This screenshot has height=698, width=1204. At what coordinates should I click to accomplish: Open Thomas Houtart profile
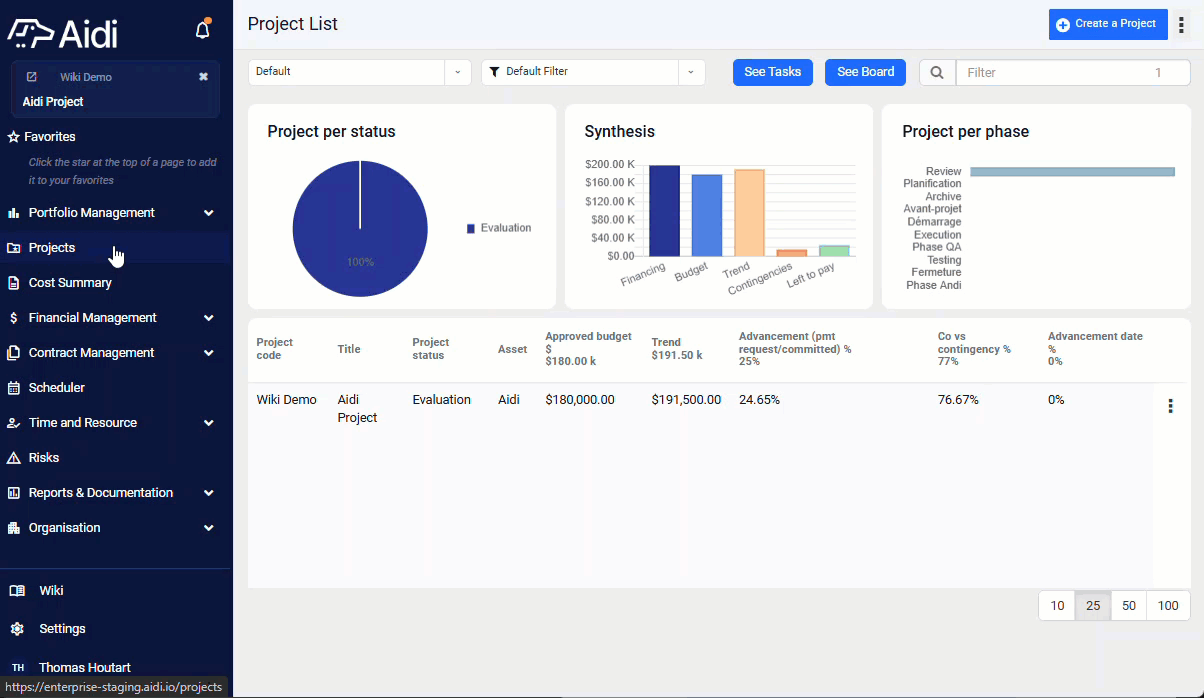point(85,668)
